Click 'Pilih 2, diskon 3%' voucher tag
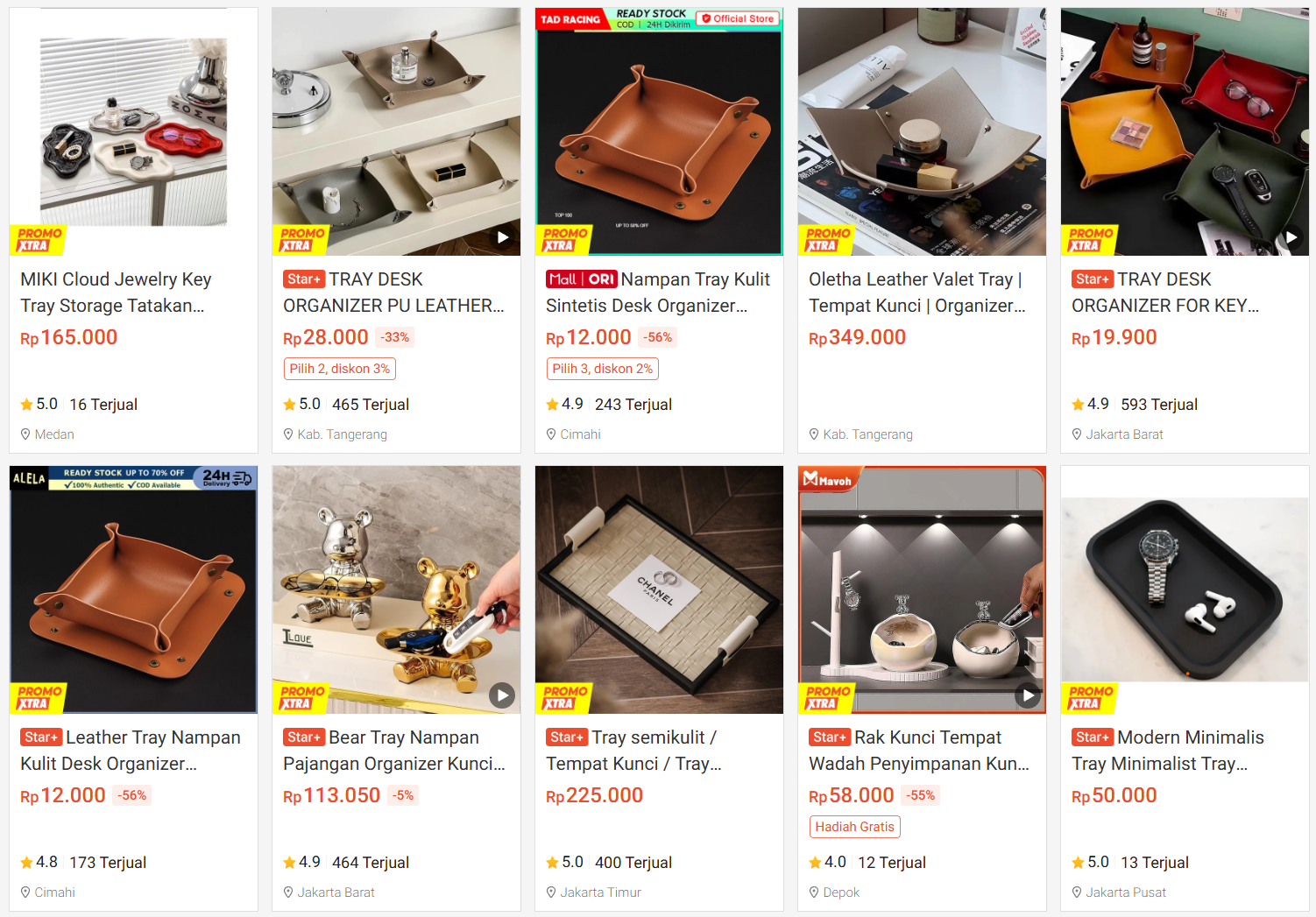 point(340,369)
